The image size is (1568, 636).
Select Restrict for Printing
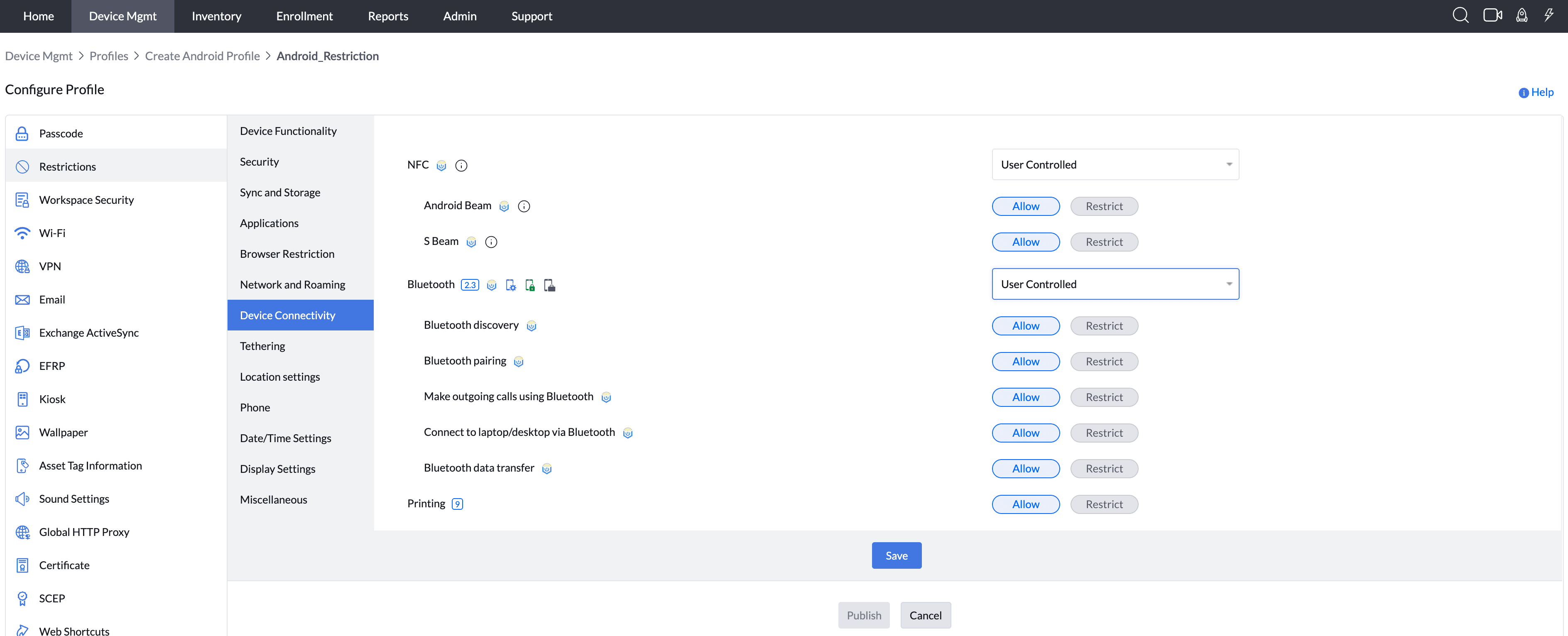pos(1104,504)
